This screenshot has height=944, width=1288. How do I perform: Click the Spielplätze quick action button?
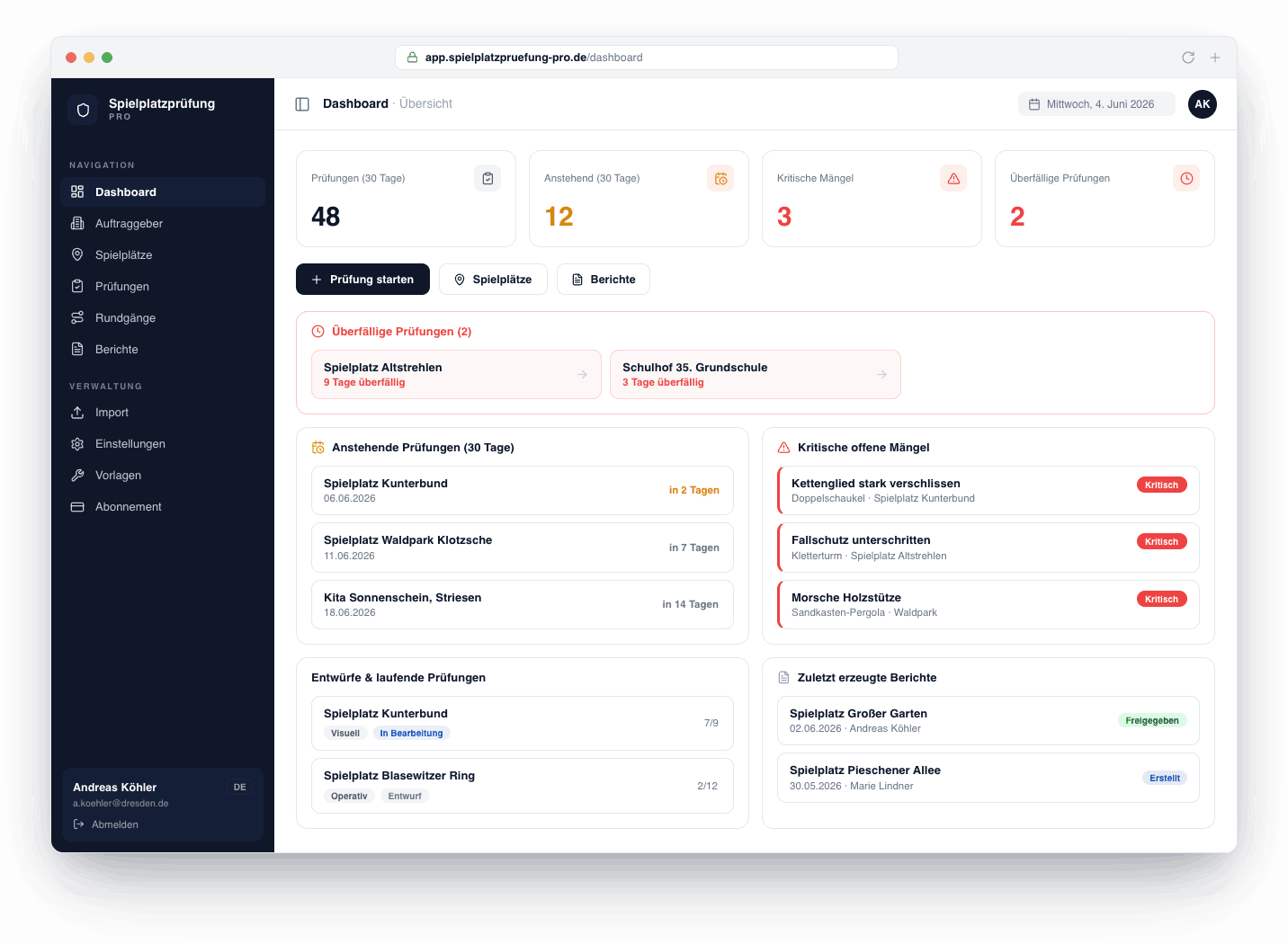(x=493, y=280)
